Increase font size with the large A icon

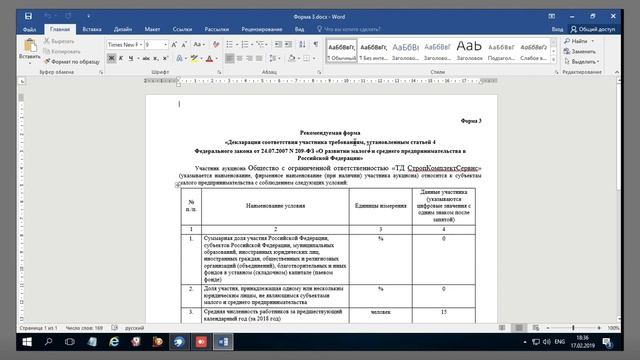[x=174, y=44]
